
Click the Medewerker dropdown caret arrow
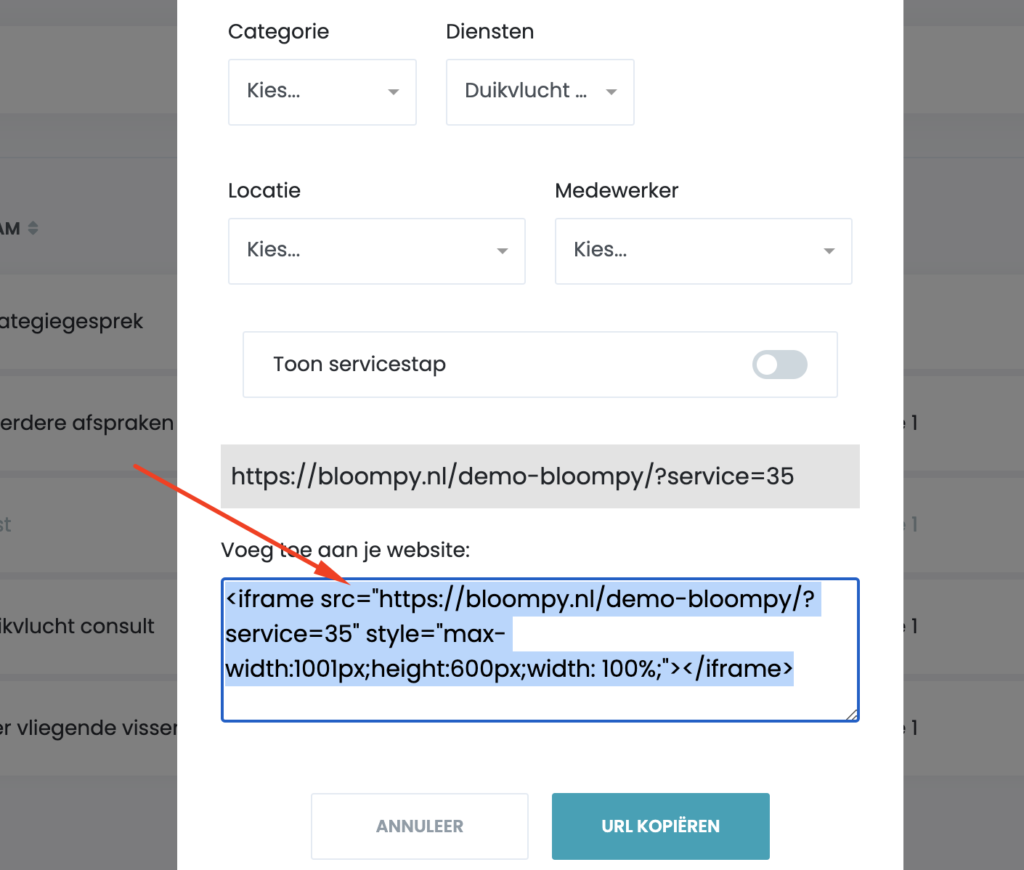[829, 251]
